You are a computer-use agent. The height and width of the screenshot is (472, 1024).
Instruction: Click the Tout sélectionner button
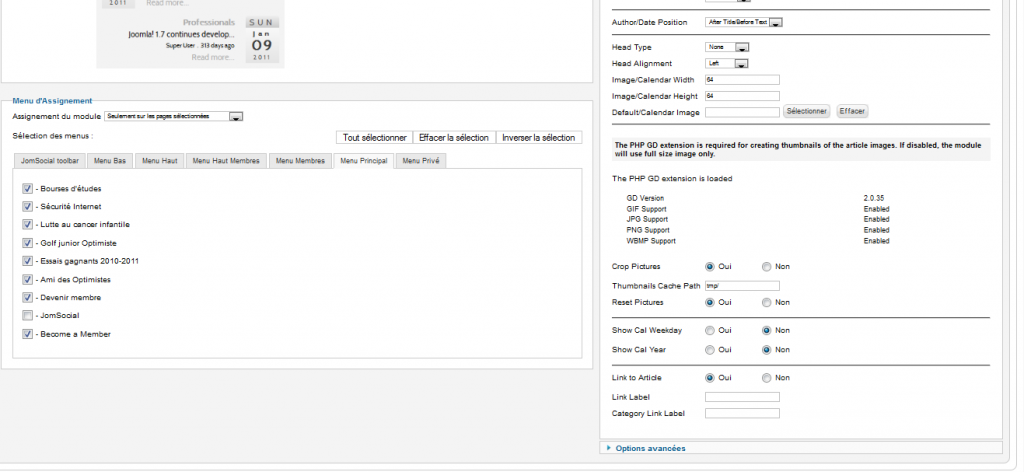[374, 137]
